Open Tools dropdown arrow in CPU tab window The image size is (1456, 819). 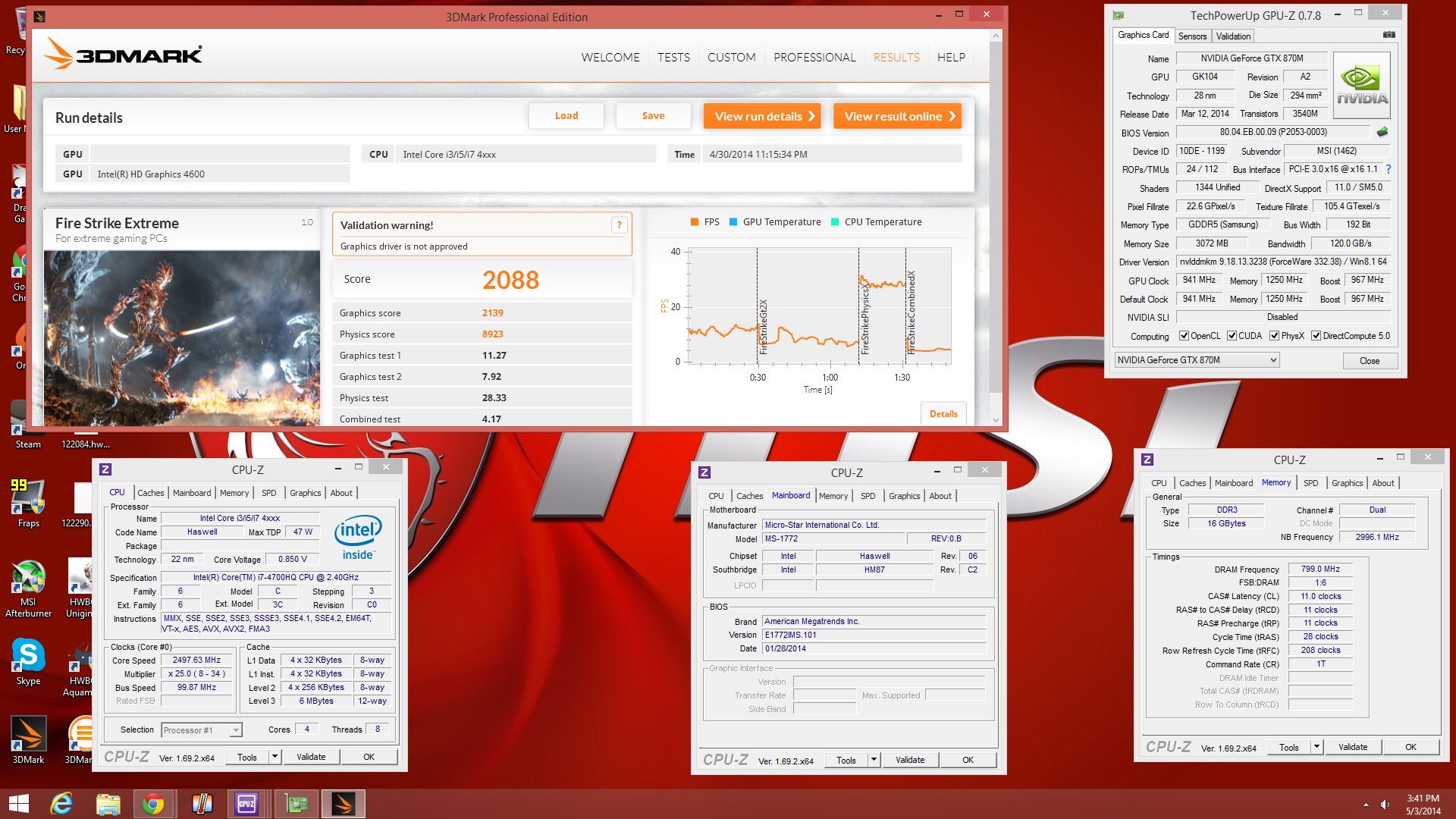click(275, 757)
